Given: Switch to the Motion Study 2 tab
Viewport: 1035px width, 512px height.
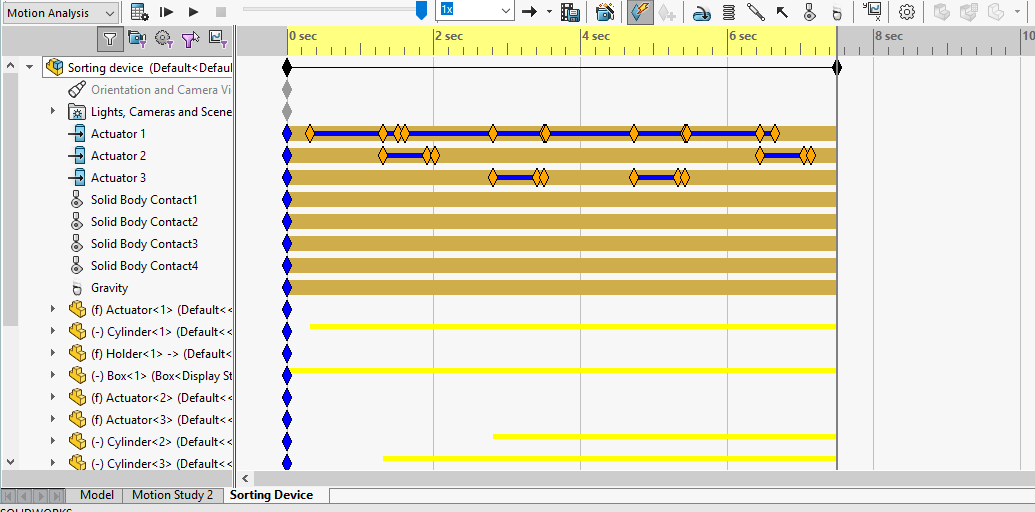Looking at the screenshot, I should click(x=172, y=496).
